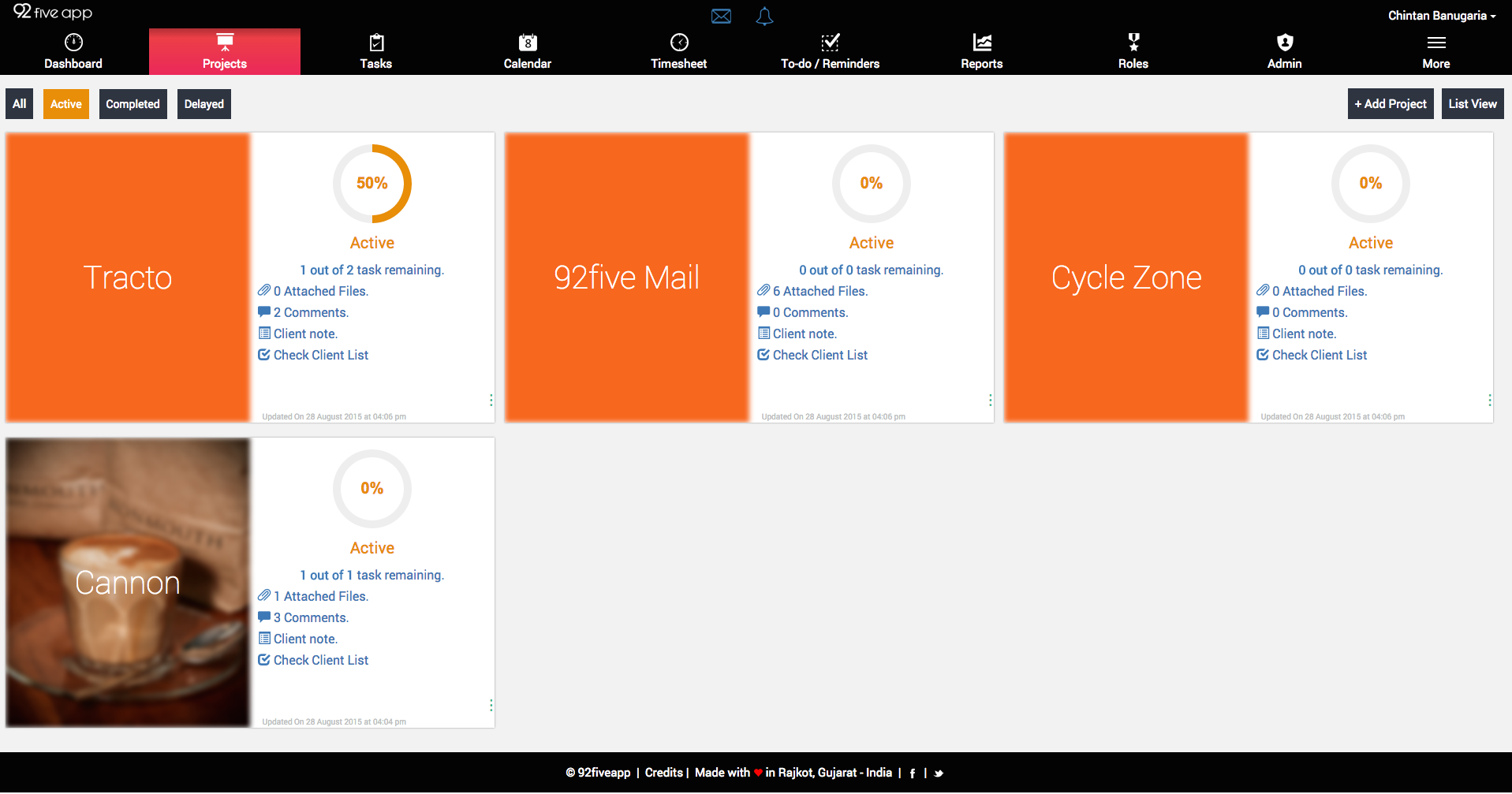Click the comment bubble icon in Cycle Zone card
1512x794 pixels.
click(x=1263, y=312)
